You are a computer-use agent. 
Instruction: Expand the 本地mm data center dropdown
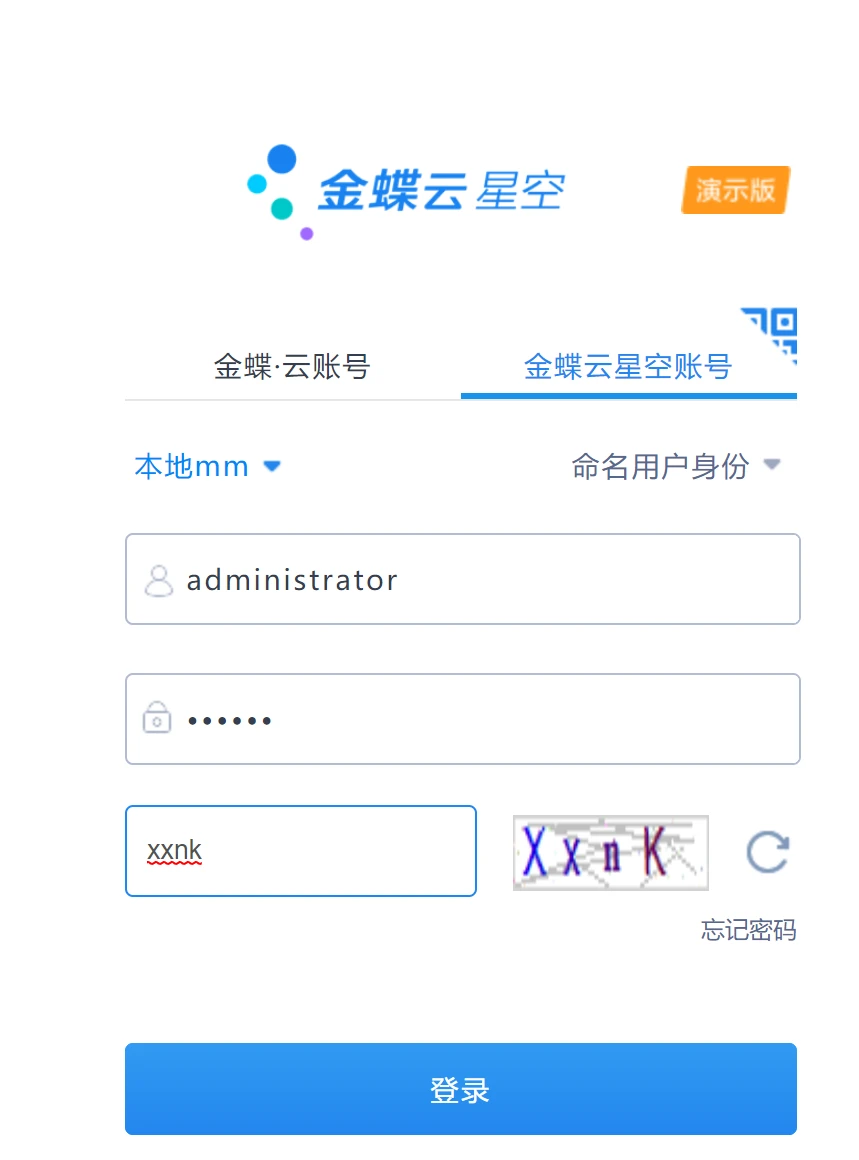[x=207, y=467]
